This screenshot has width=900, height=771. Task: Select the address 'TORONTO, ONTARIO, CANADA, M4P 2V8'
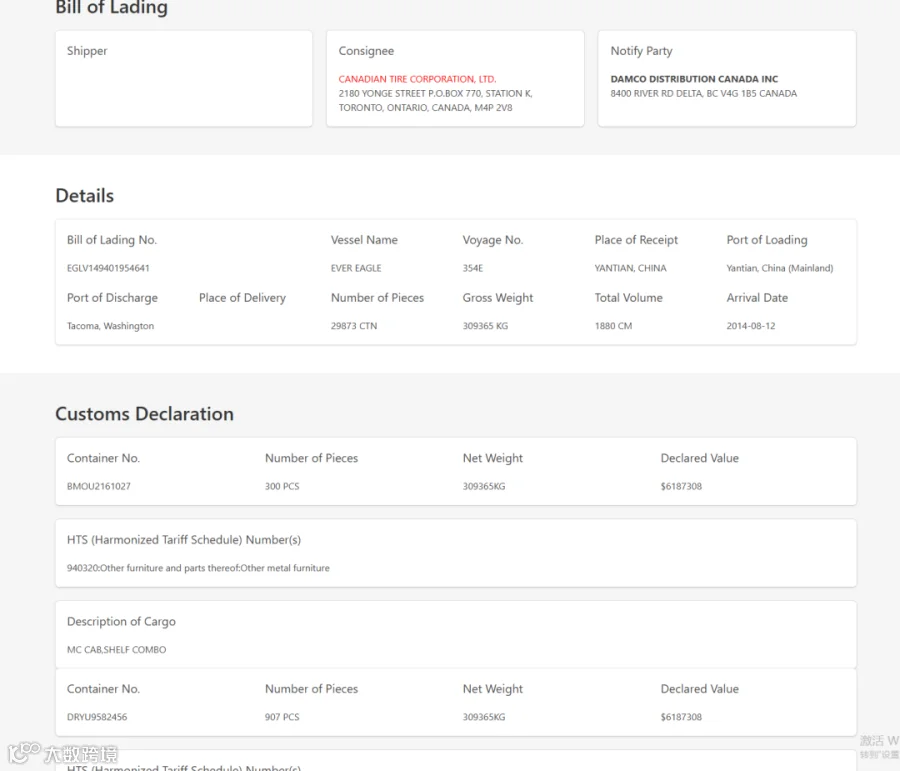coord(425,108)
